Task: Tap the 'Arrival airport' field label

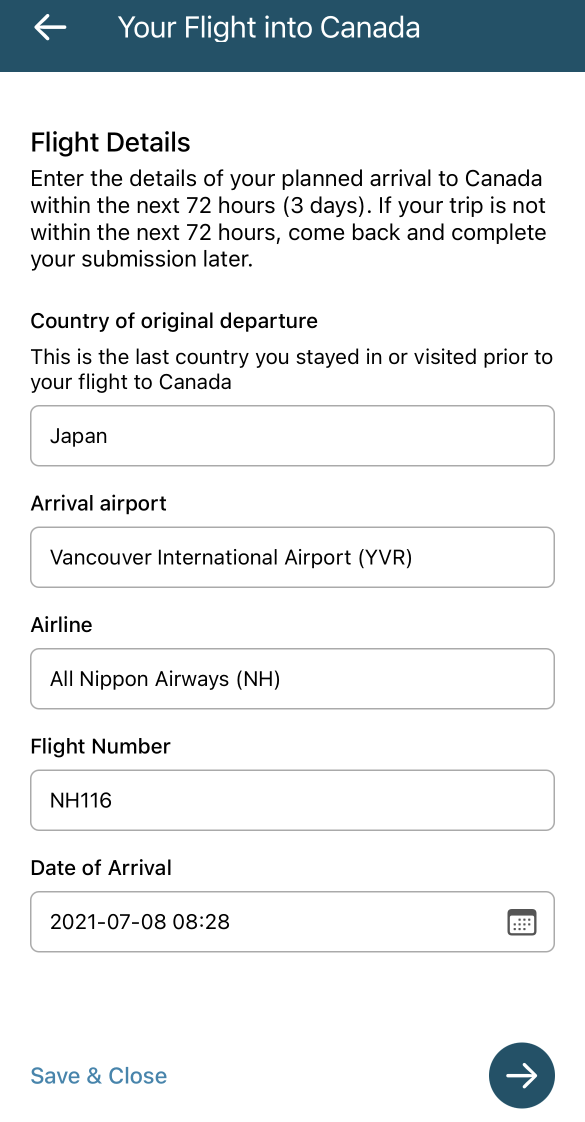Action: click(99, 503)
